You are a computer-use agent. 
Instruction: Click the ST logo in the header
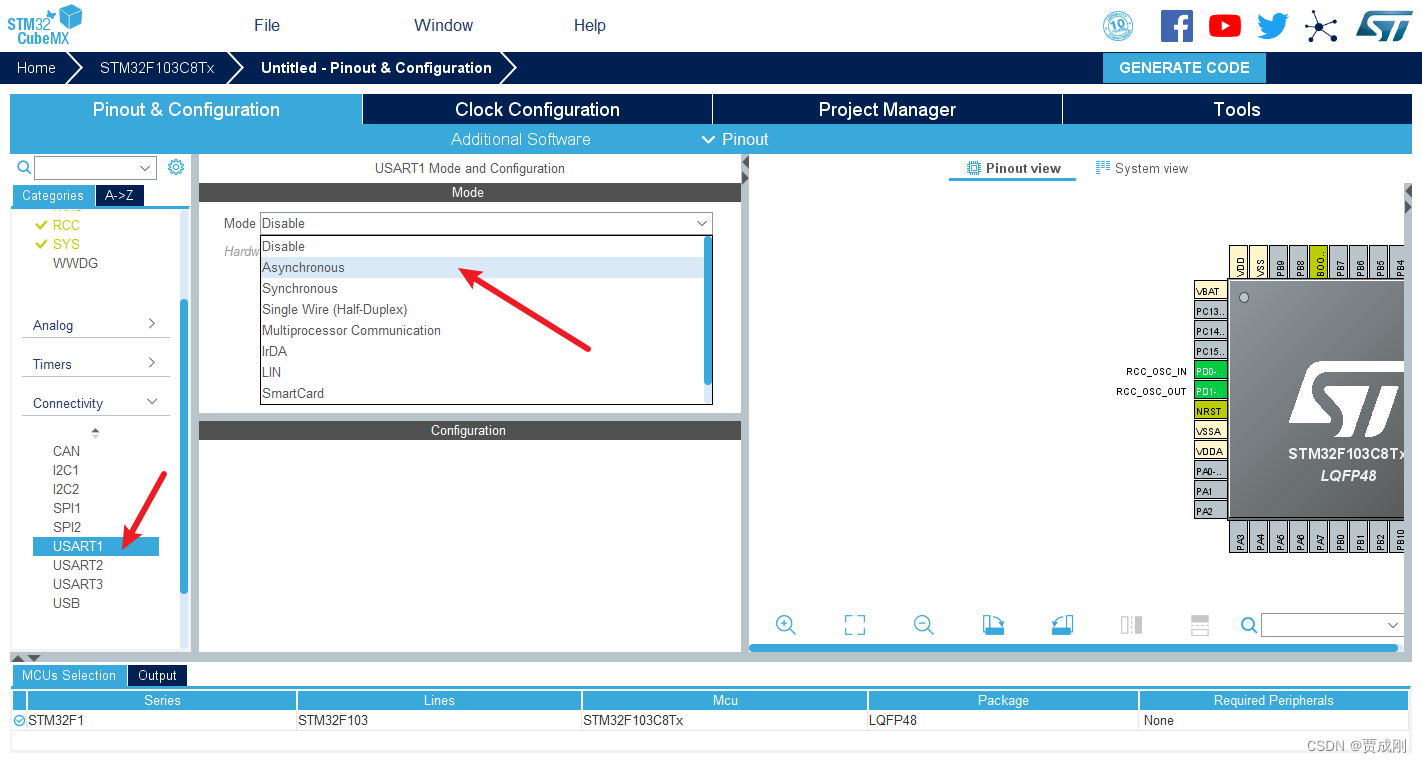pos(1385,26)
